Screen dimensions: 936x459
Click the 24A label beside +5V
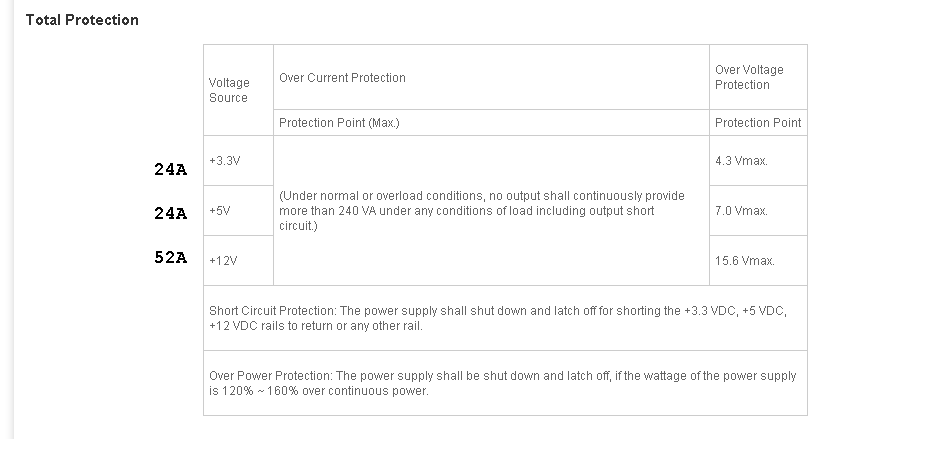pyautogui.click(x=171, y=213)
